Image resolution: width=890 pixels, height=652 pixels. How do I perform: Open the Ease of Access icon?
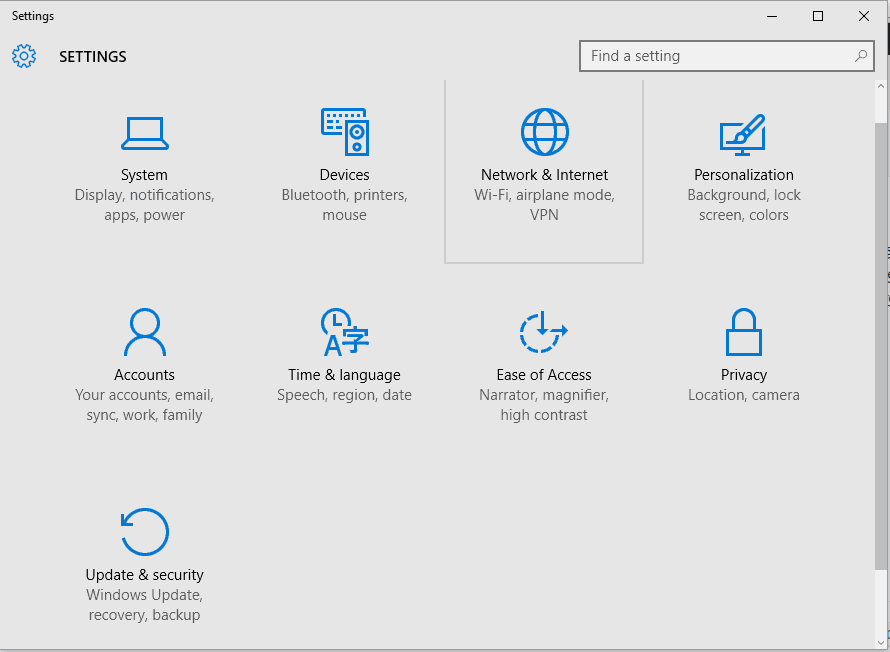[x=544, y=332]
